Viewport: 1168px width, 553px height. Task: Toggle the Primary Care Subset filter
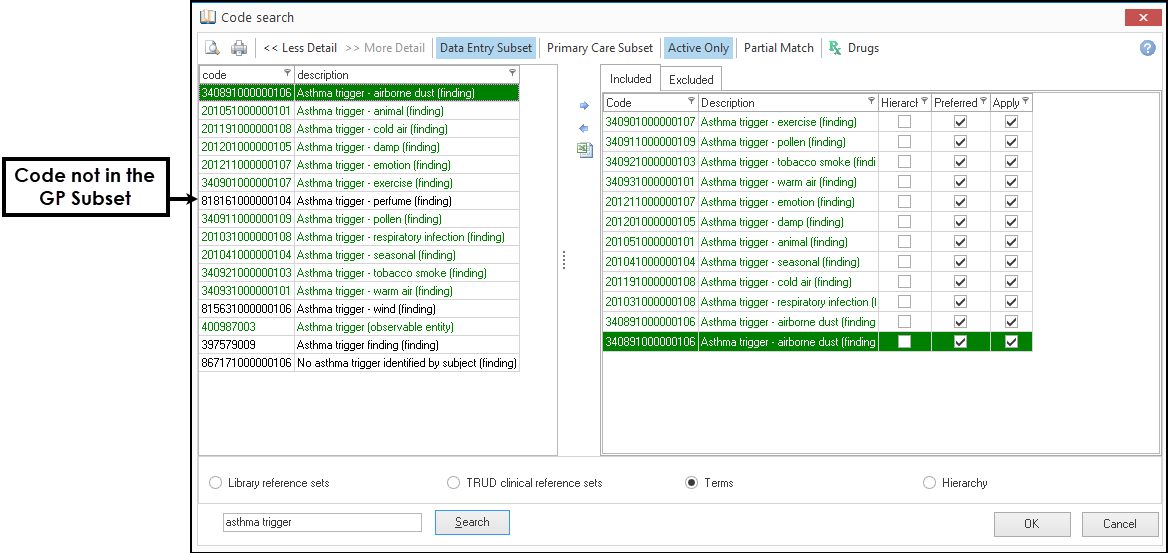[600, 48]
